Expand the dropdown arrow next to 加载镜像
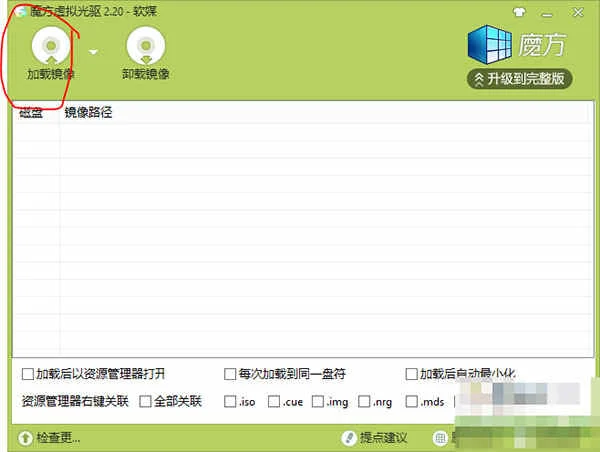The width and height of the screenshot is (600, 452). [93, 52]
